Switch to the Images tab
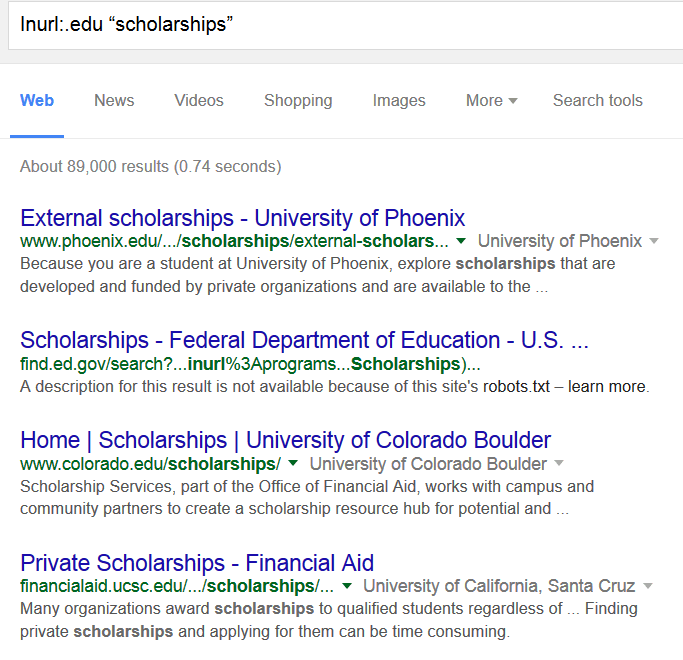Image resolution: width=683 pixels, height=660 pixels. coord(399,101)
